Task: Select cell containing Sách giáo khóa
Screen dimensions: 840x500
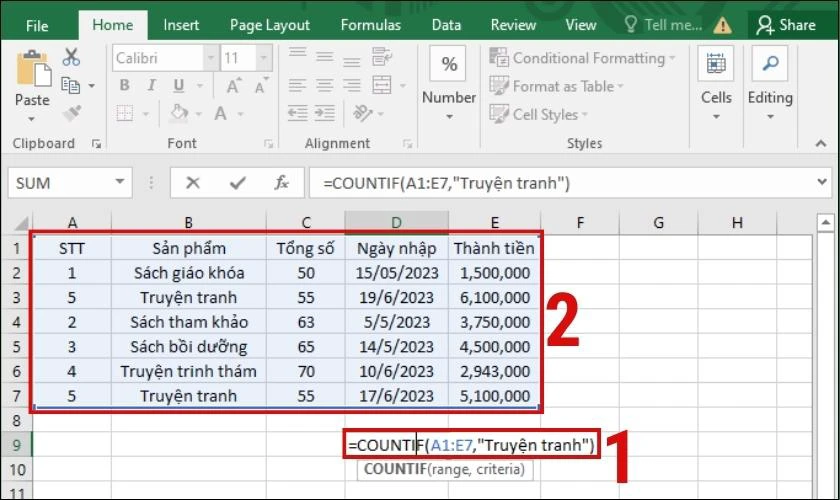Action: 189,273
